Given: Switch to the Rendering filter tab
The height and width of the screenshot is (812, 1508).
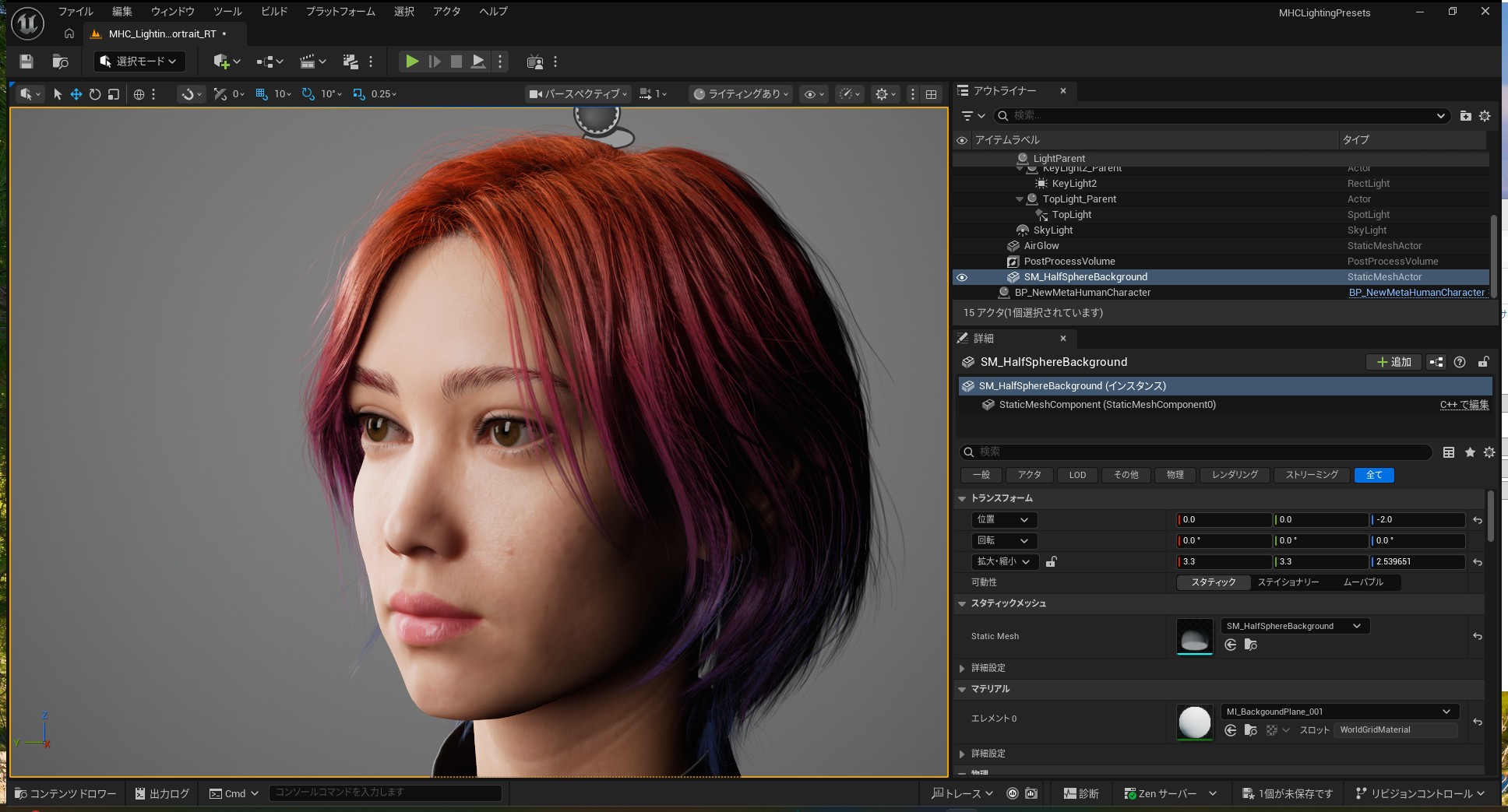Looking at the screenshot, I should coord(1234,475).
